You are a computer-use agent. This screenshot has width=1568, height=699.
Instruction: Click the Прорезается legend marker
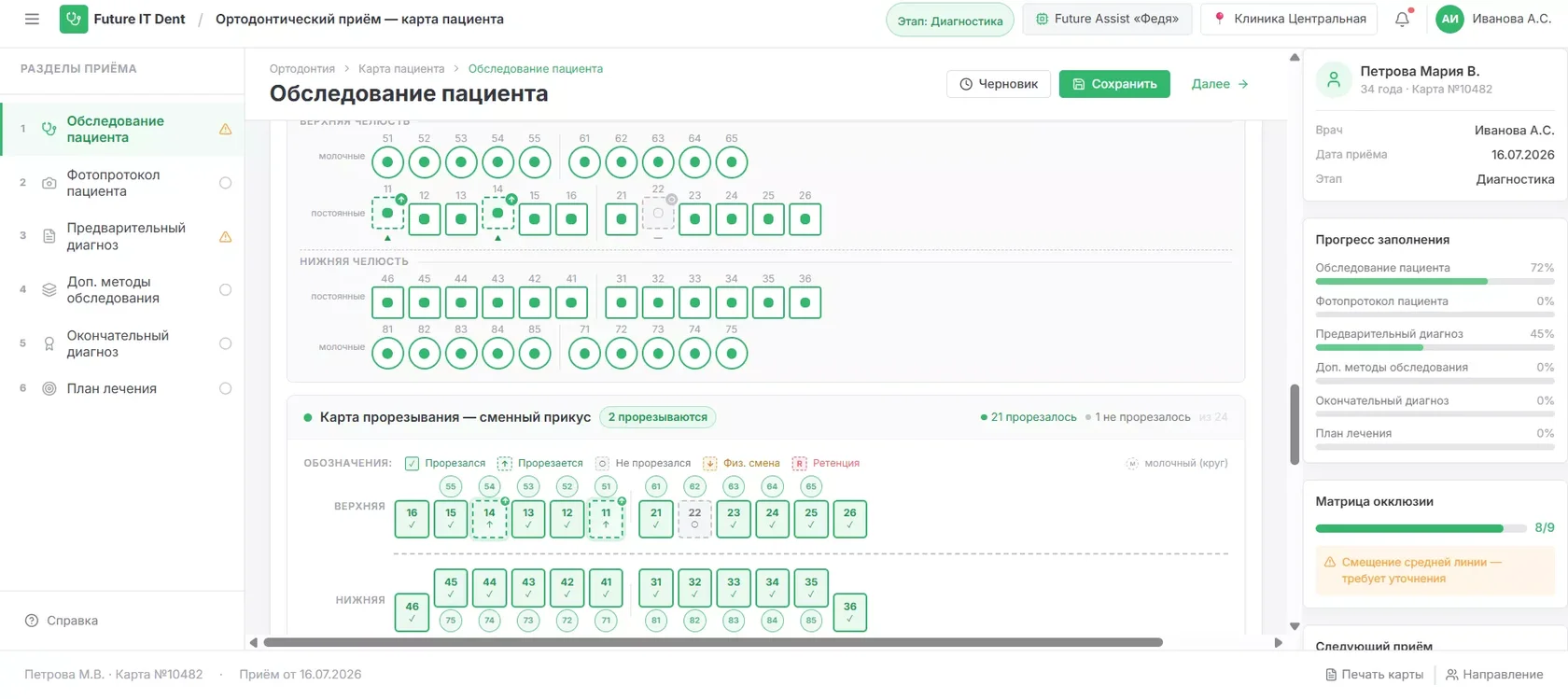tap(504, 463)
